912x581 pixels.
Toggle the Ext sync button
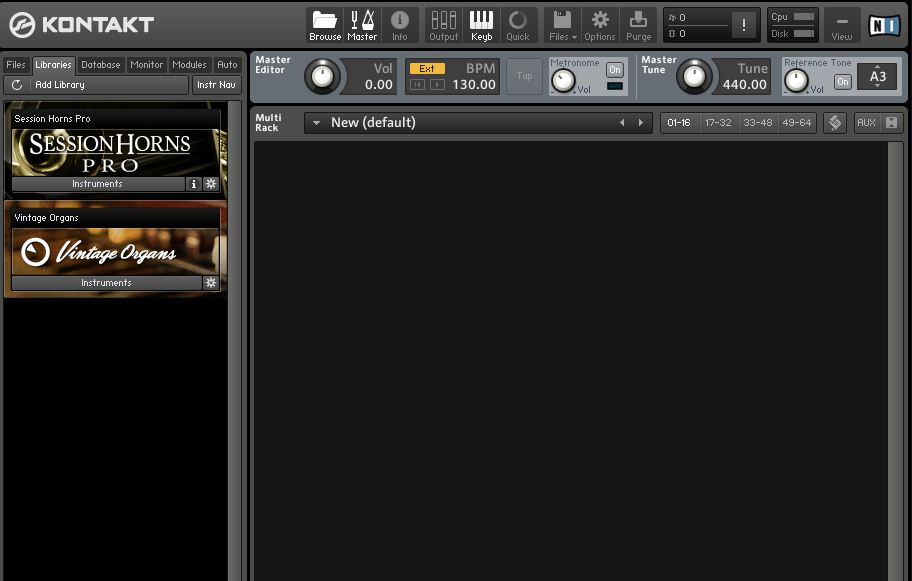427,69
